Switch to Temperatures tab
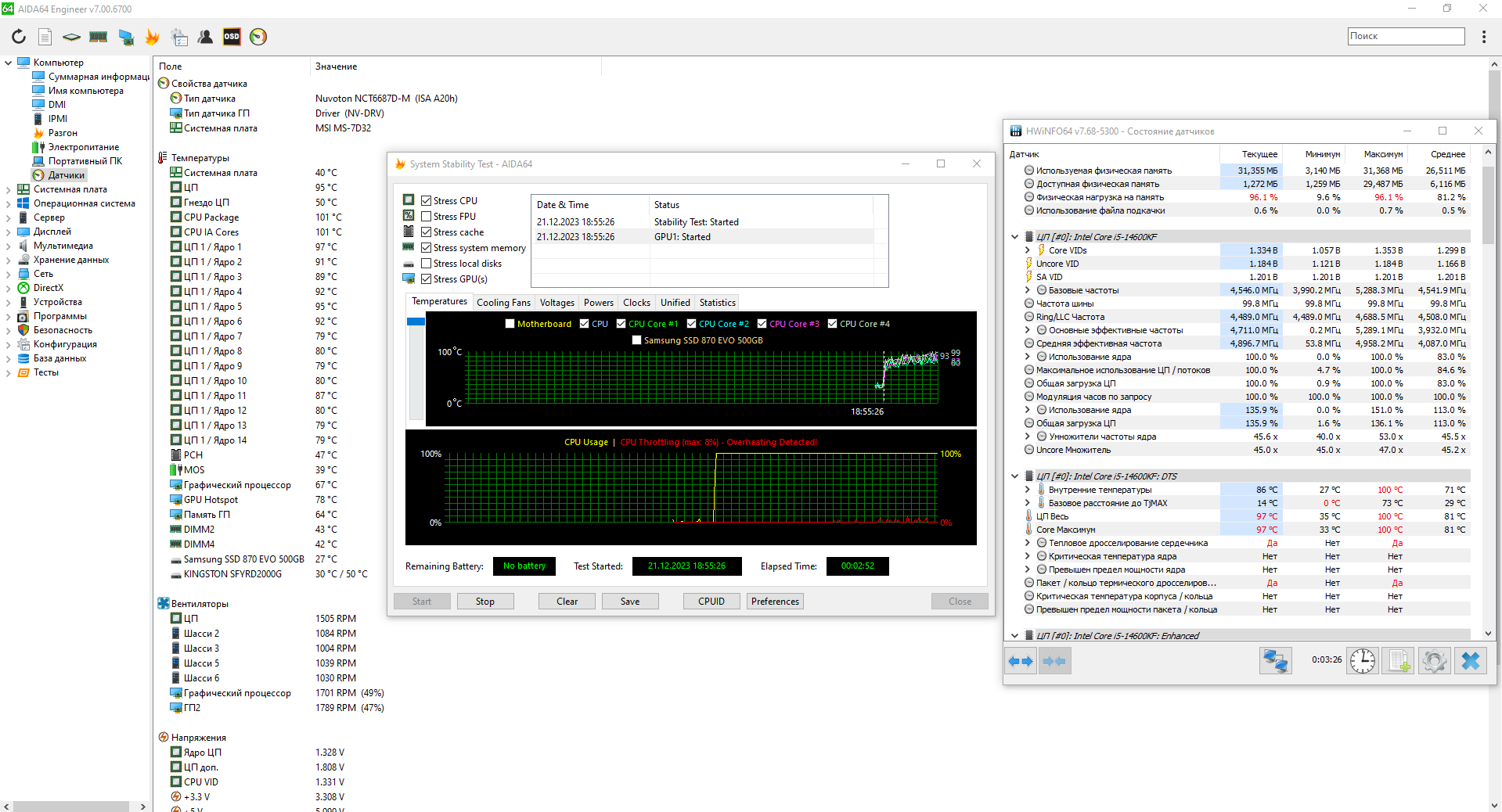The width and height of the screenshot is (1502, 812). (x=439, y=302)
